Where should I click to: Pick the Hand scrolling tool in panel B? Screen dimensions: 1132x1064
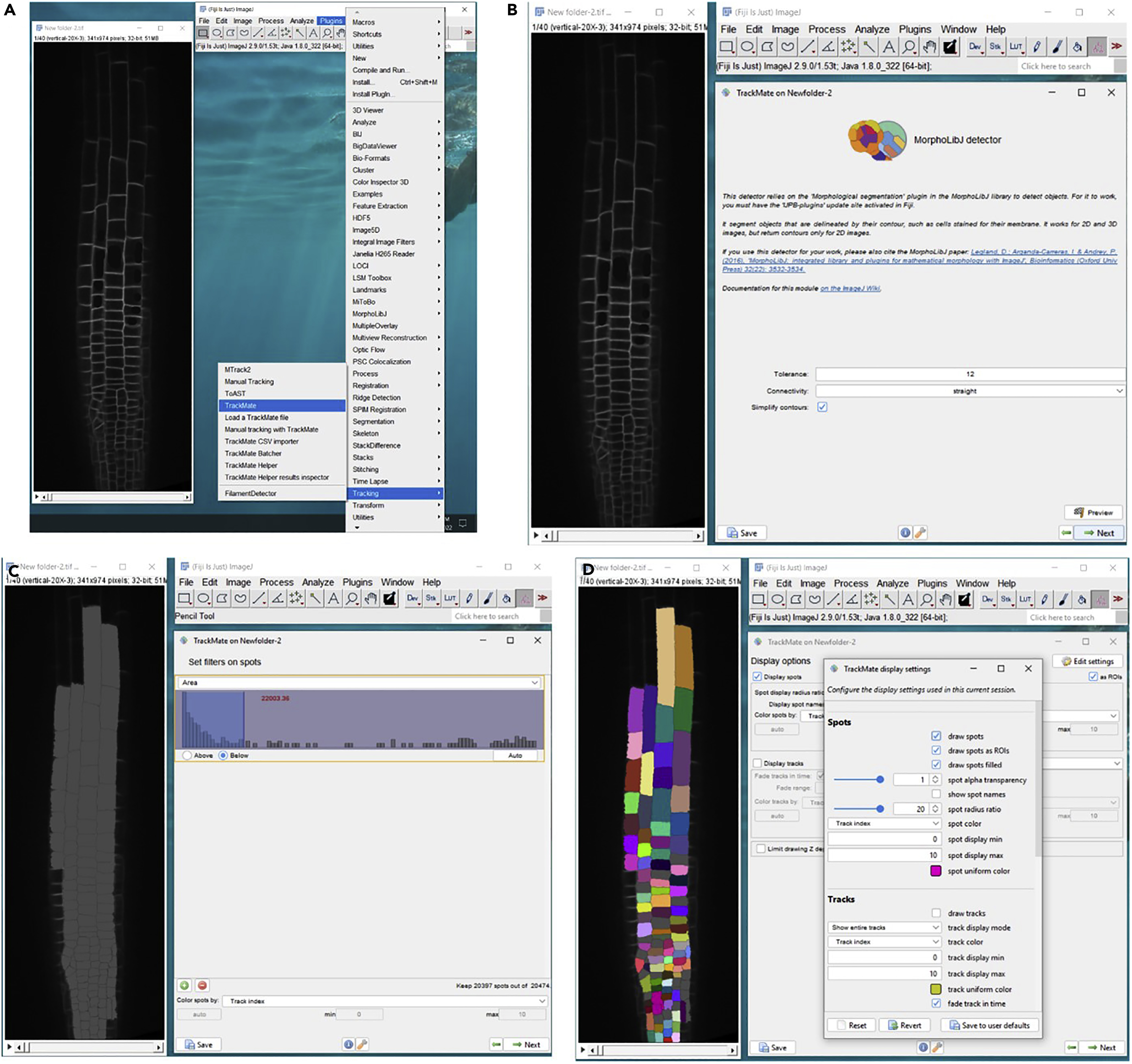(929, 47)
